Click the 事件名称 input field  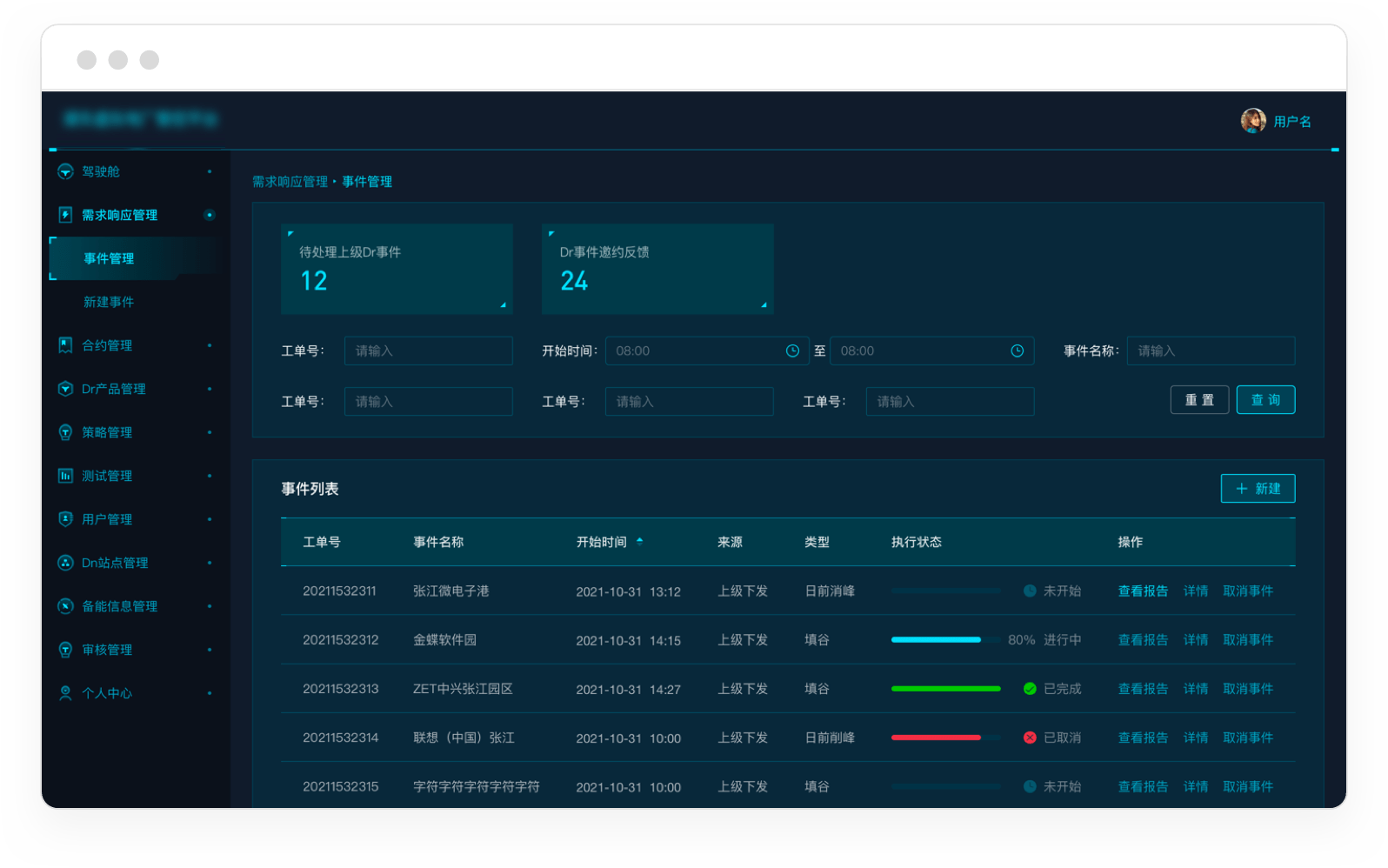coord(1211,351)
